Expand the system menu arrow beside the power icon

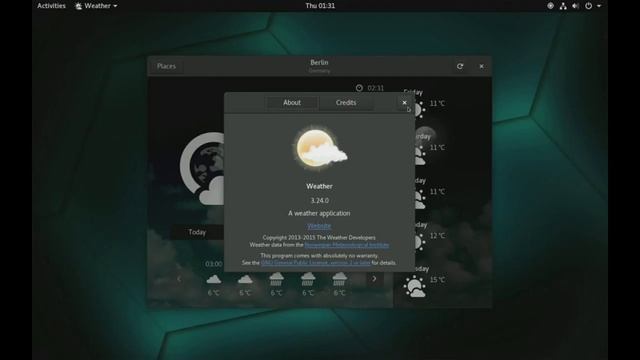click(x=599, y=6)
